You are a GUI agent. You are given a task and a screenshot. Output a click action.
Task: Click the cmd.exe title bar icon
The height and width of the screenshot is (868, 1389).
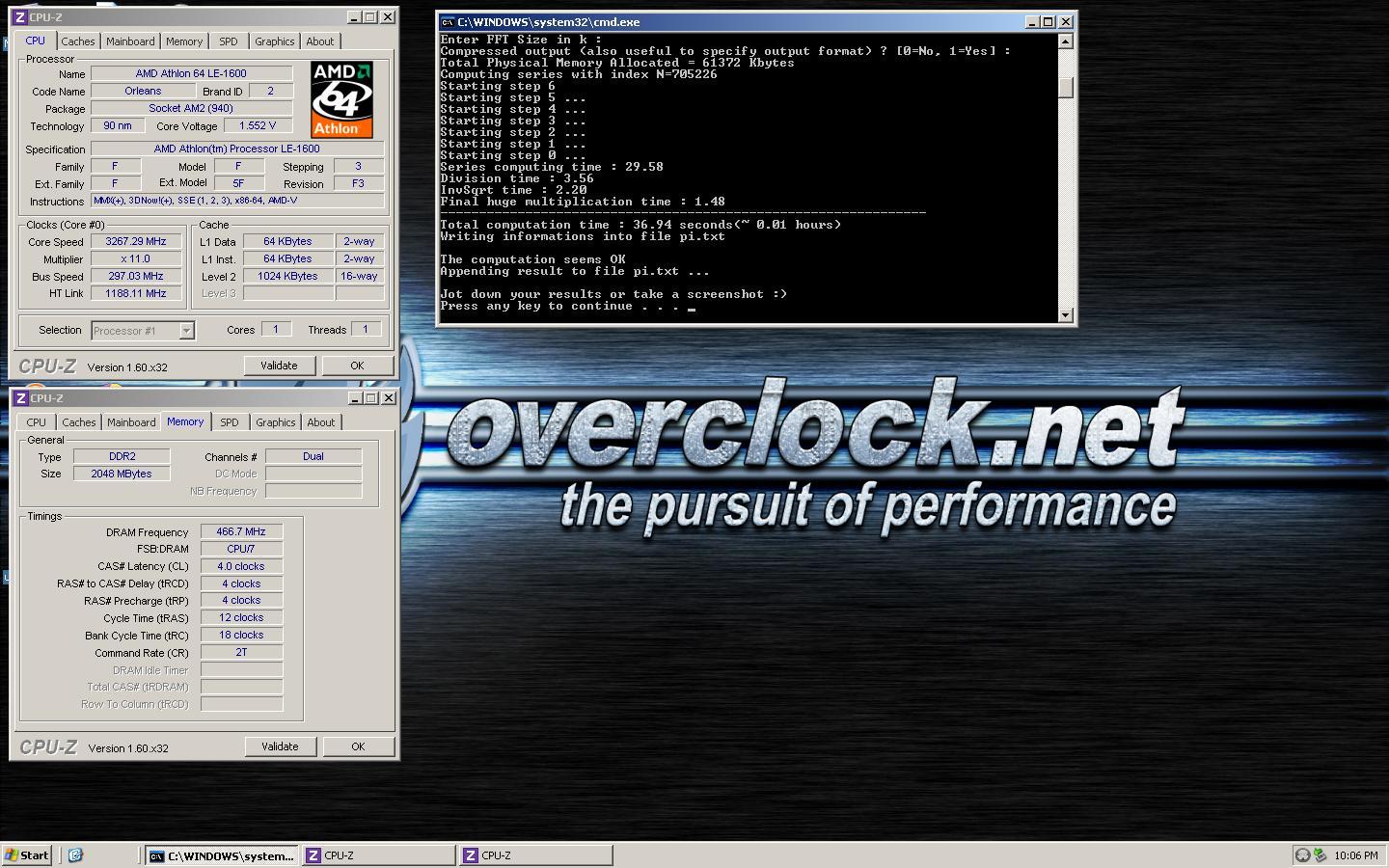coord(448,22)
